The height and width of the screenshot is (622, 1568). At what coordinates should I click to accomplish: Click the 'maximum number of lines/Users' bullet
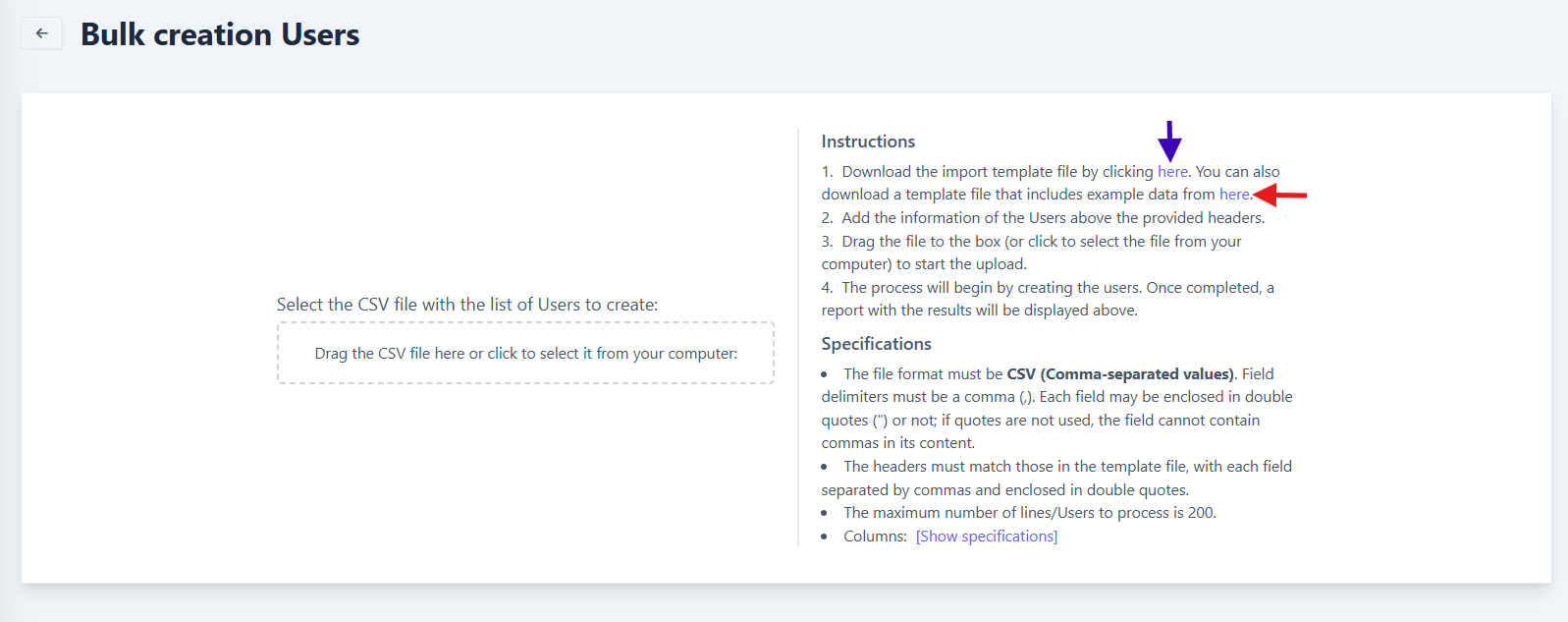pos(1029,513)
